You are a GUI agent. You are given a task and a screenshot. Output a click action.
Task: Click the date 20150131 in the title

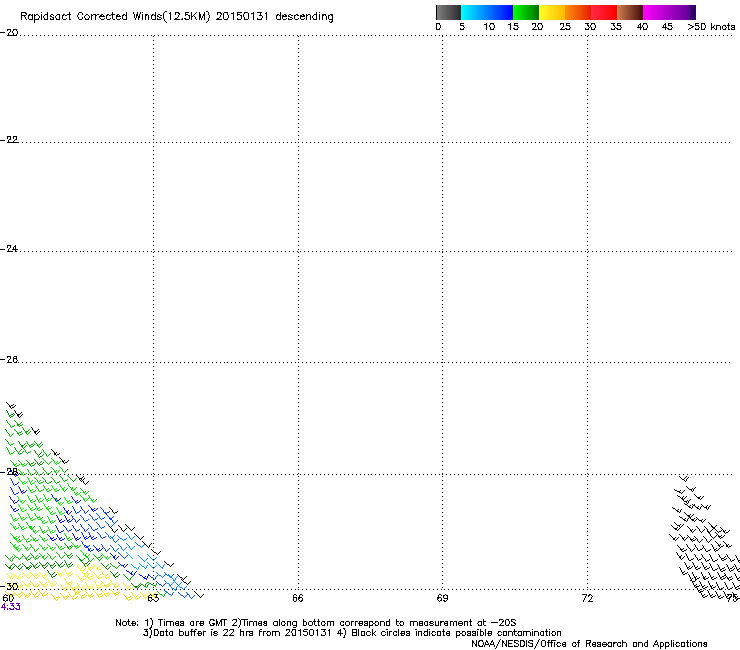tap(242, 17)
